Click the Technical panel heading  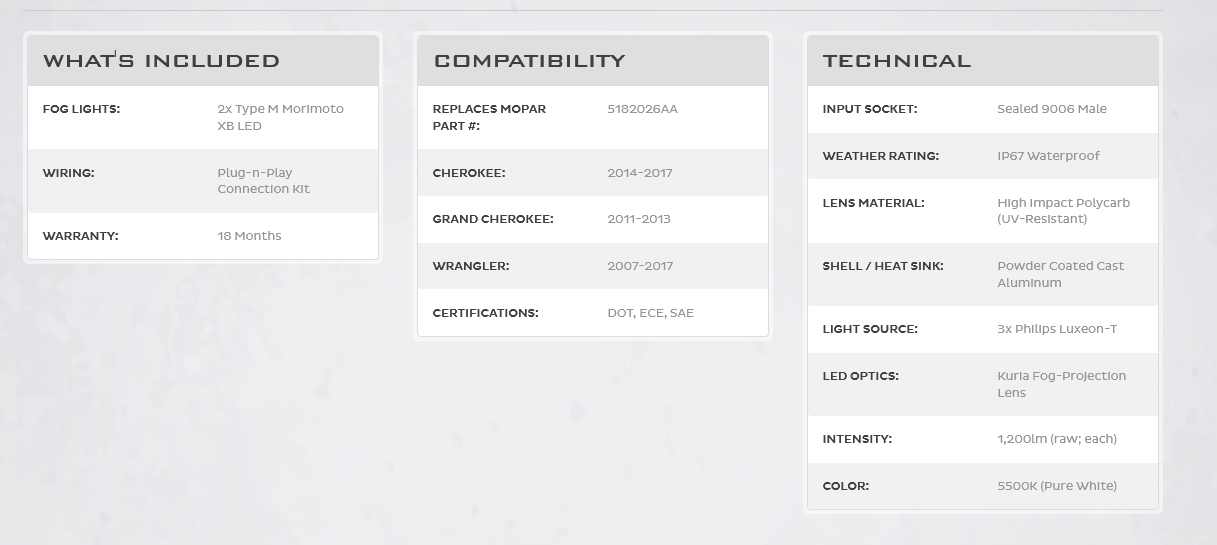tap(897, 61)
